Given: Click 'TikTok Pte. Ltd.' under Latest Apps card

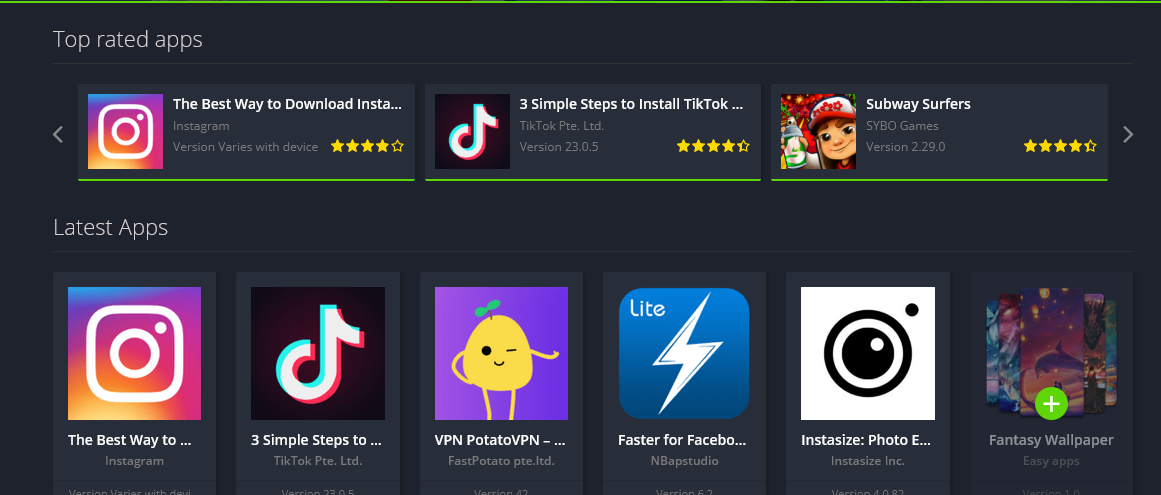Looking at the screenshot, I should (x=318, y=461).
